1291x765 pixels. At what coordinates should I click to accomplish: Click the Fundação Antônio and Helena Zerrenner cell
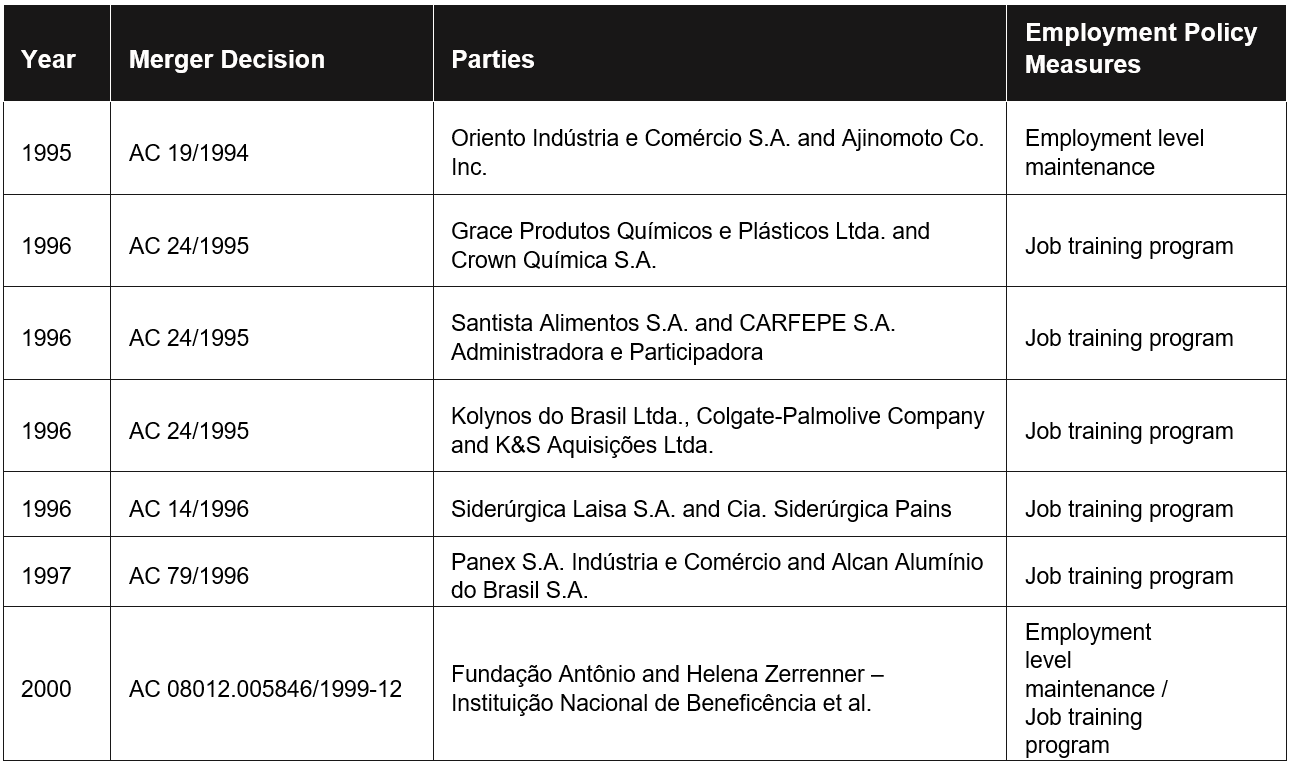tap(720, 684)
